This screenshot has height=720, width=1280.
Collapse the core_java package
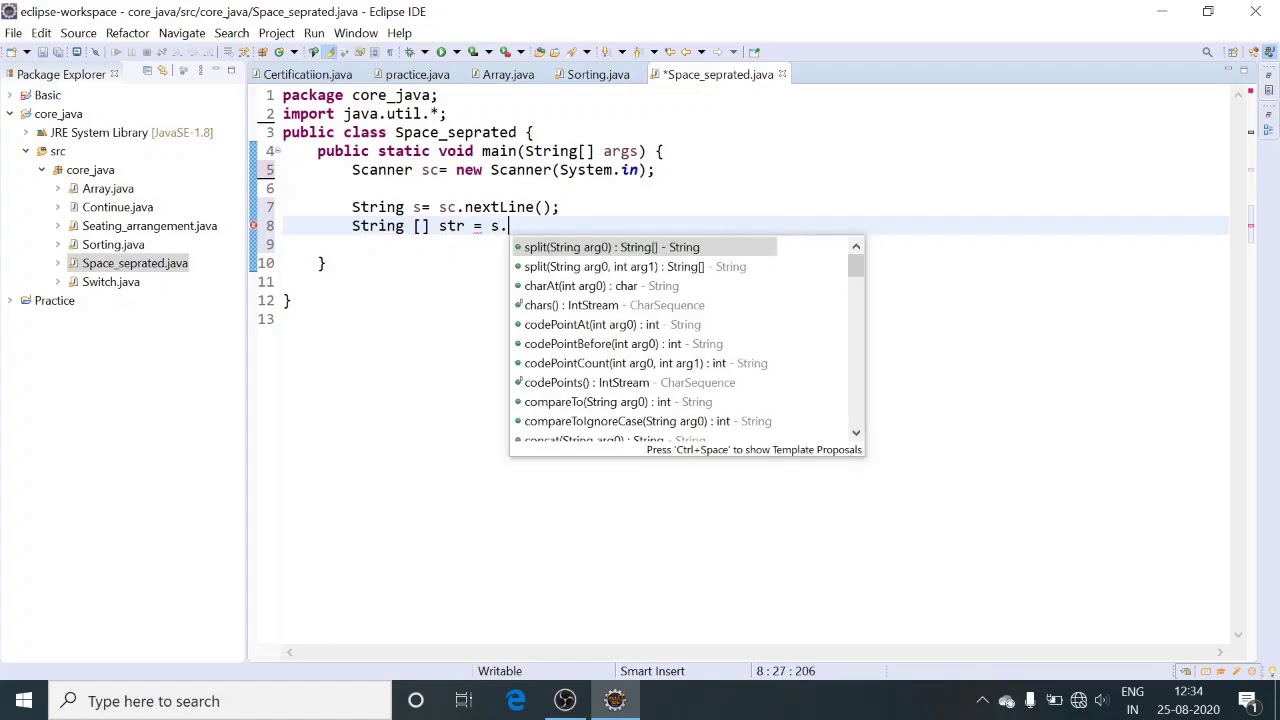[x=42, y=170]
